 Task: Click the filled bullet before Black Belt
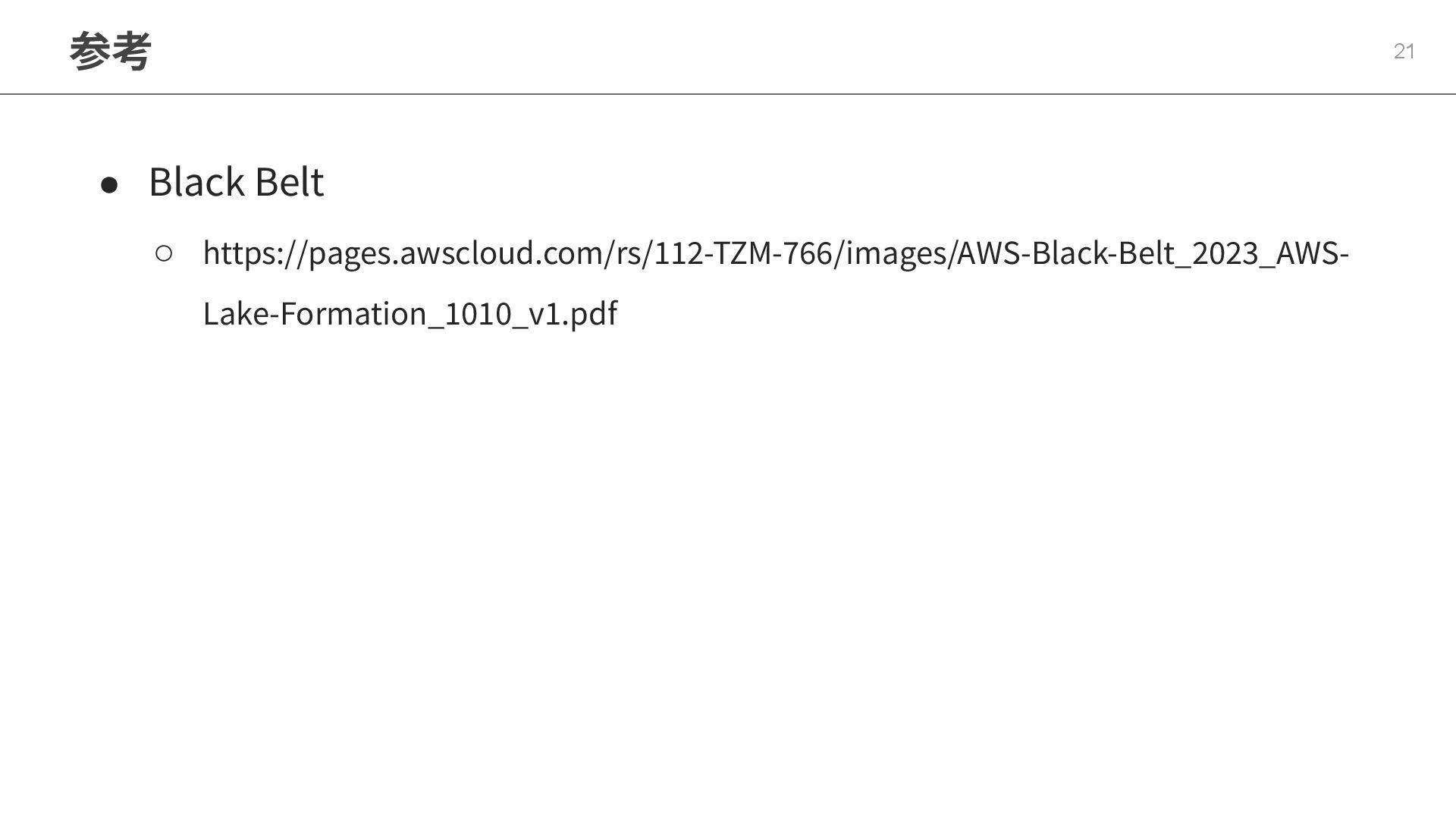click(x=109, y=185)
